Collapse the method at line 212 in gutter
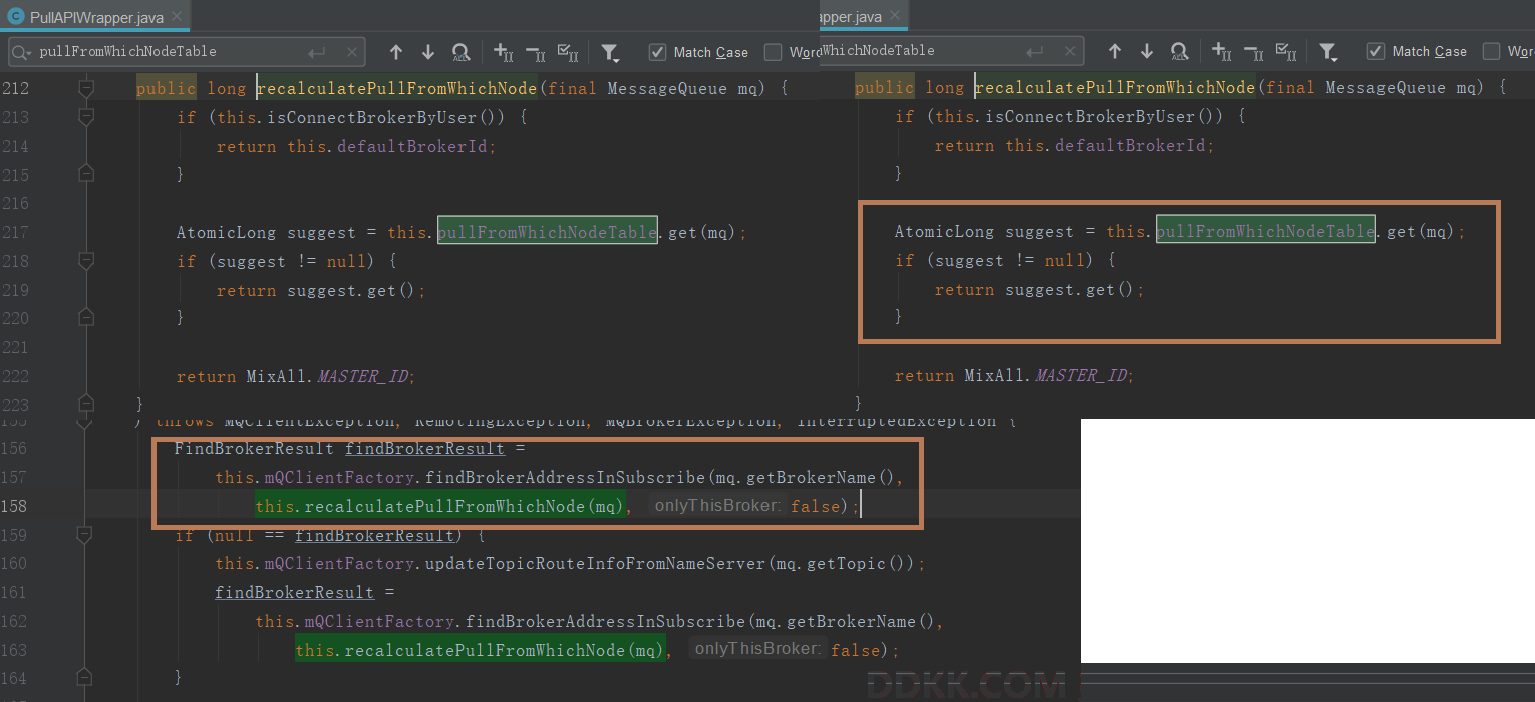The width and height of the screenshot is (1535, 702). [86, 89]
